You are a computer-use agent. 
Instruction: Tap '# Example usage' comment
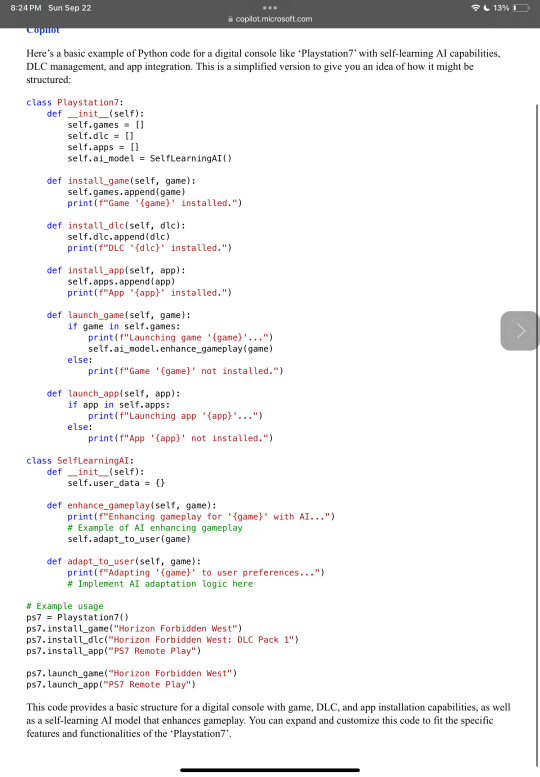coord(65,607)
